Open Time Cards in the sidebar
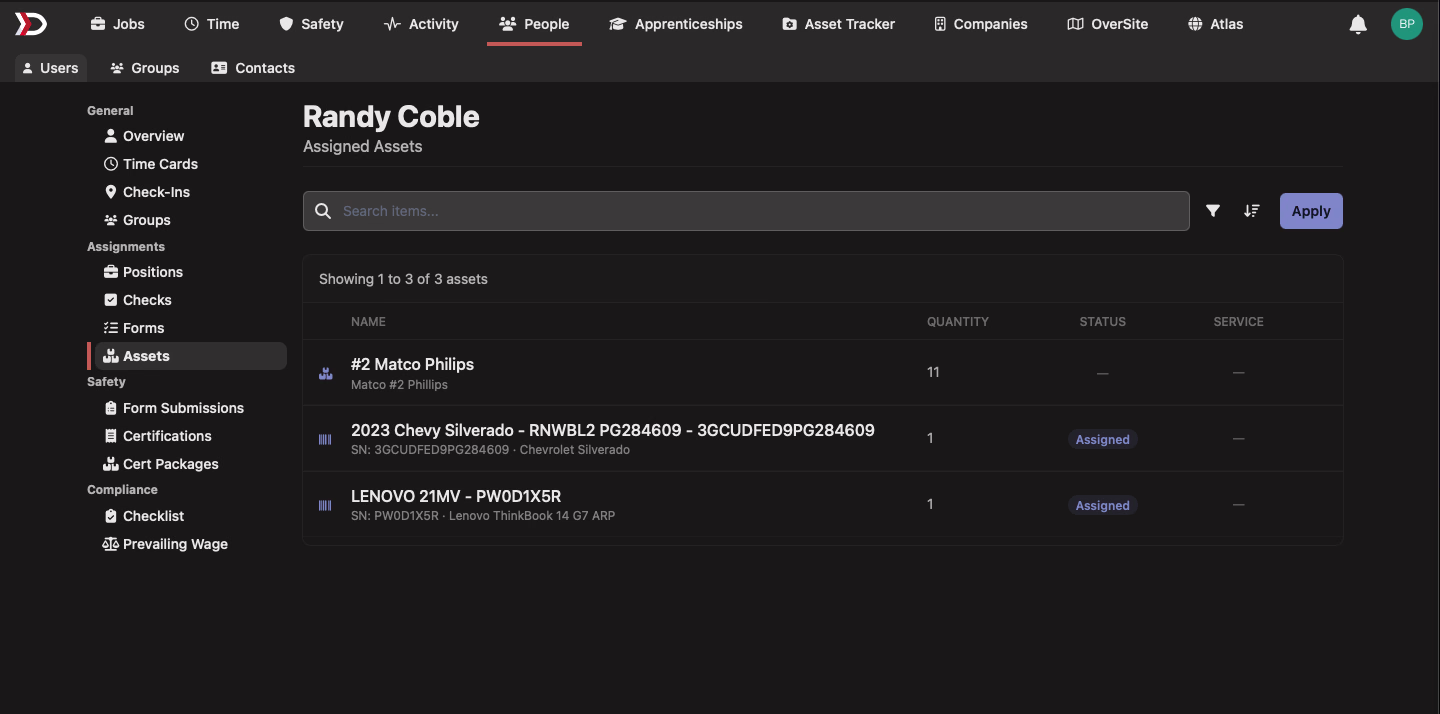 (160, 164)
